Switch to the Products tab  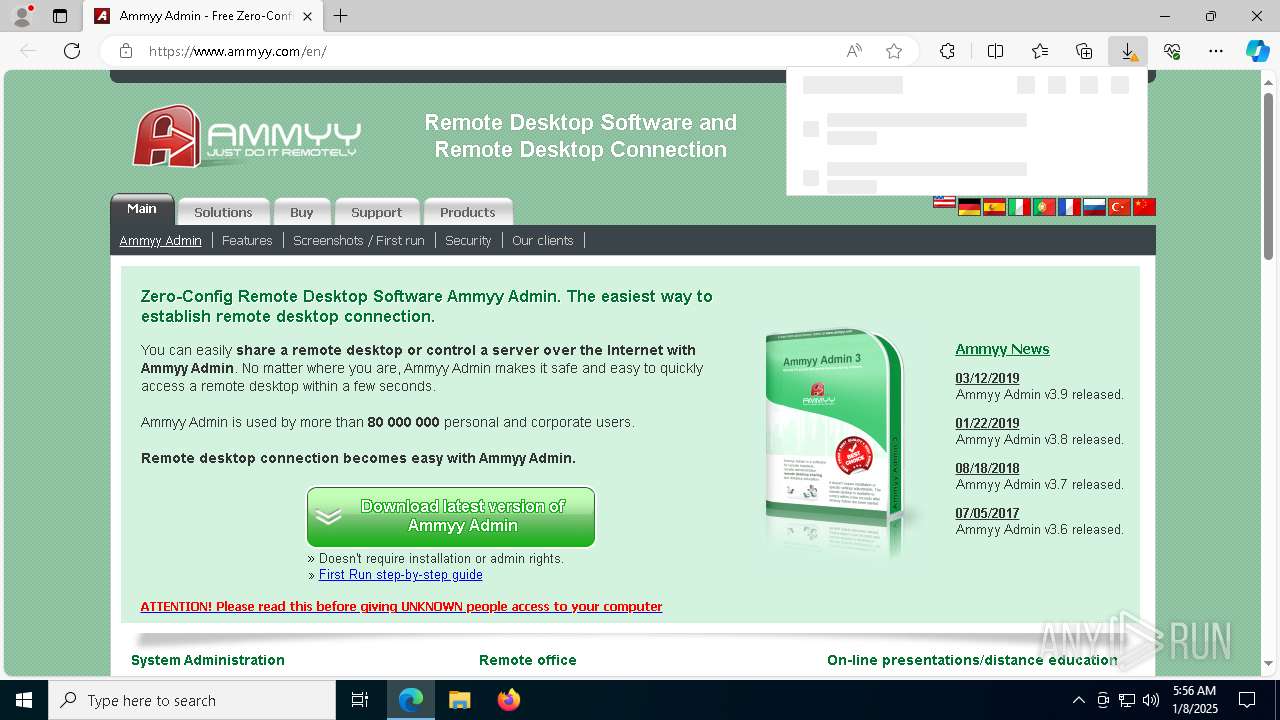tap(468, 212)
